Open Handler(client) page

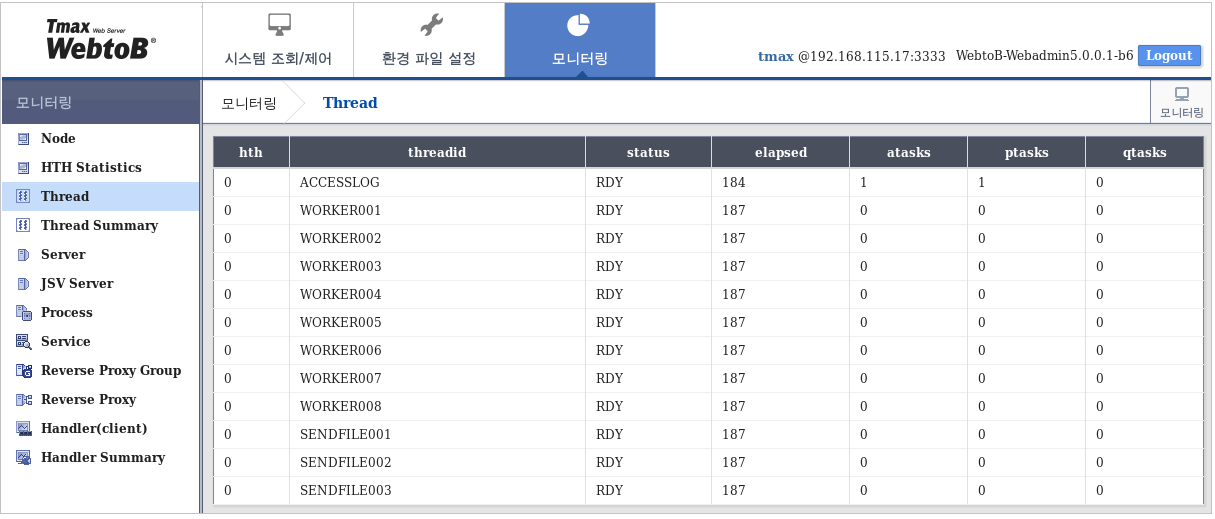[x=100, y=429]
